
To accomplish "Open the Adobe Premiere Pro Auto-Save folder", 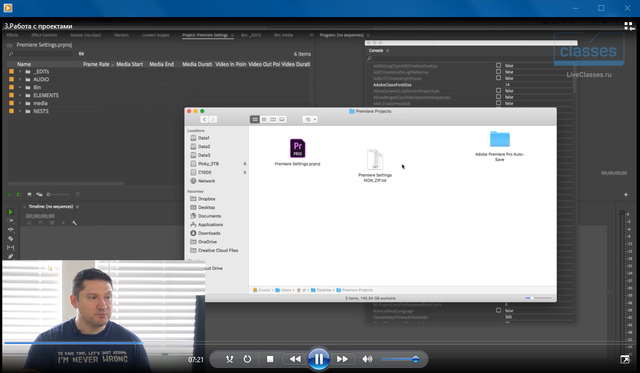I will click(x=500, y=146).
